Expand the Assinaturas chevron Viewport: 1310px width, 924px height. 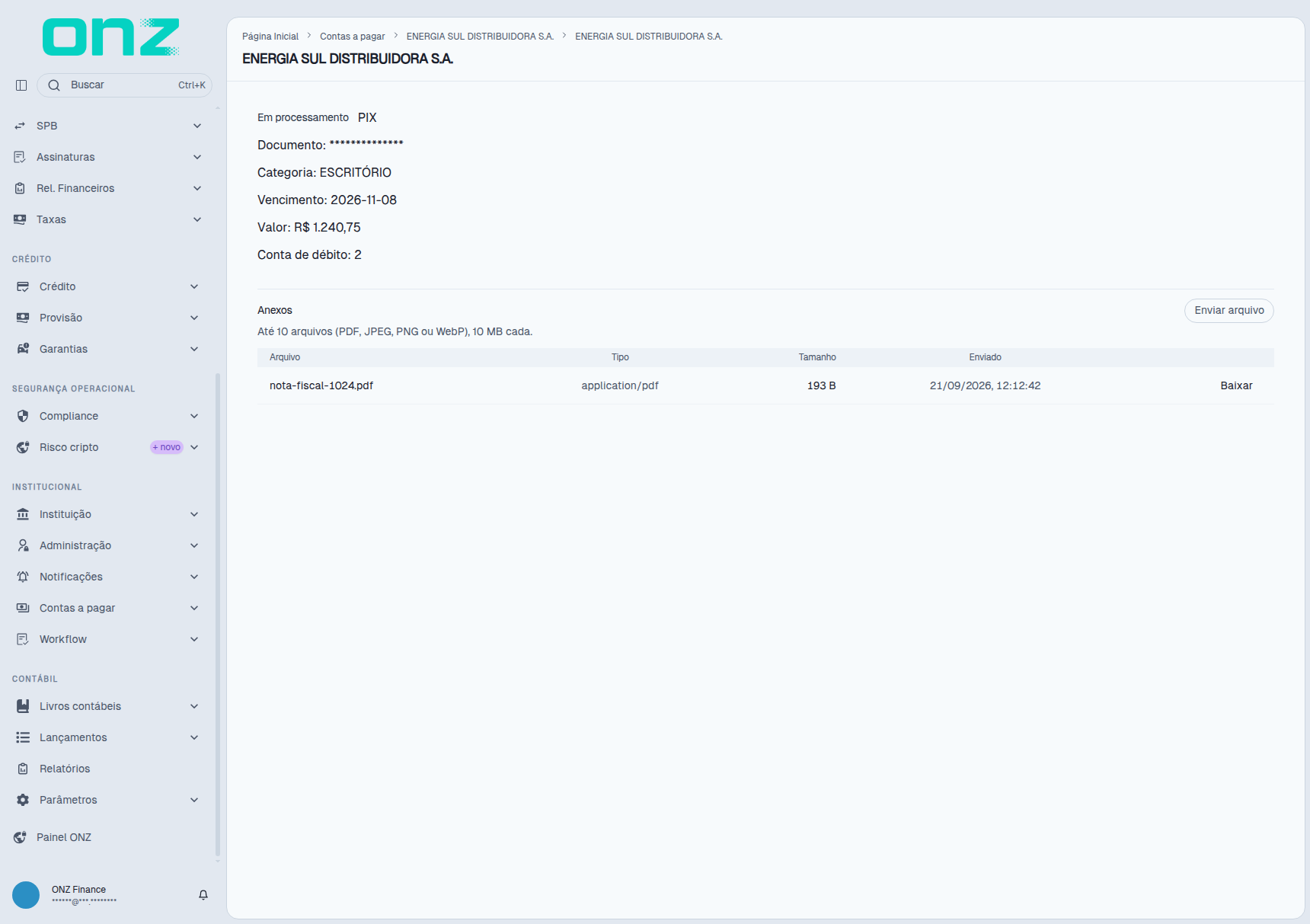pos(197,157)
